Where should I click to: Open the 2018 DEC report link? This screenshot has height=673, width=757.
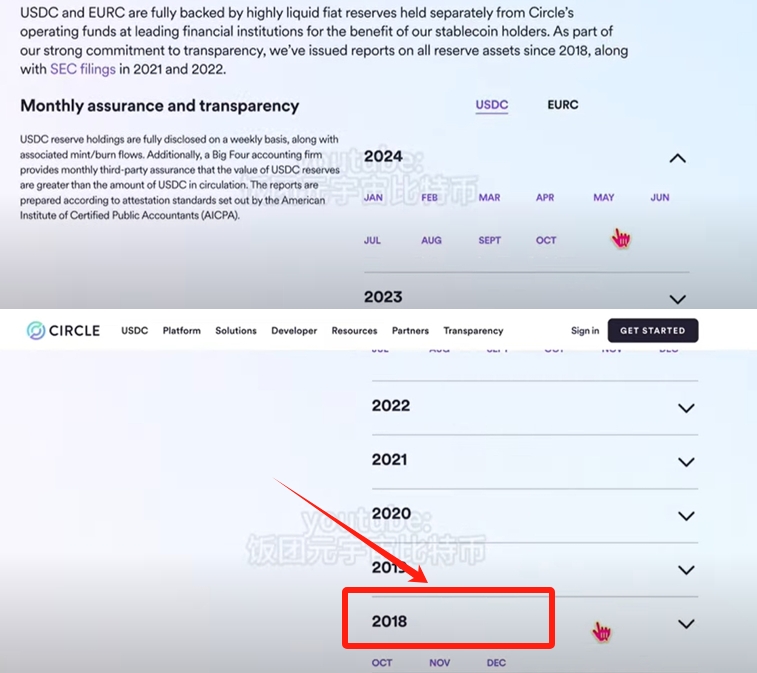tap(496, 663)
